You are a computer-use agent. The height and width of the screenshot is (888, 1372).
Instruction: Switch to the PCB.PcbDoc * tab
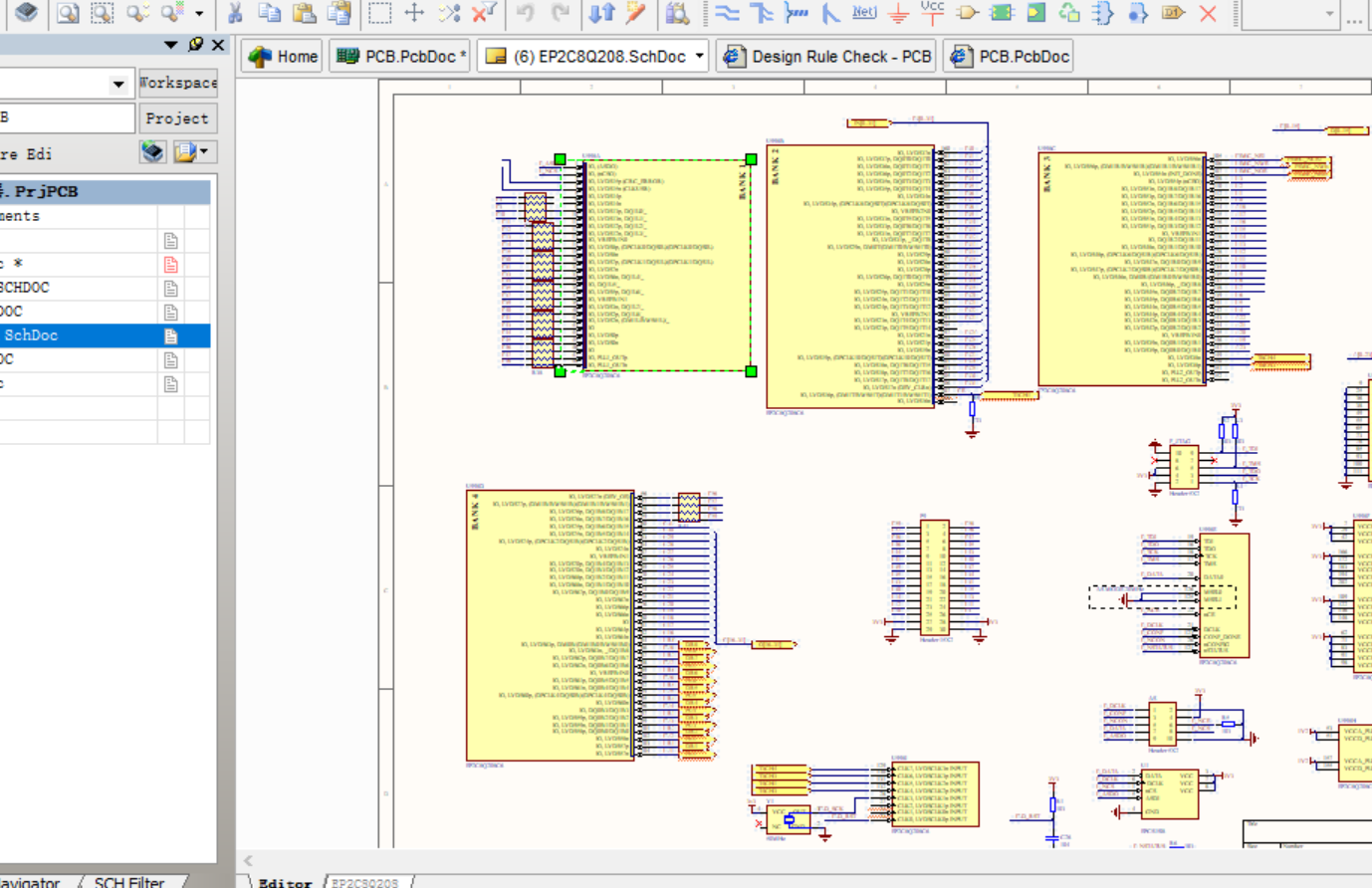pyautogui.click(x=401, y=57)
